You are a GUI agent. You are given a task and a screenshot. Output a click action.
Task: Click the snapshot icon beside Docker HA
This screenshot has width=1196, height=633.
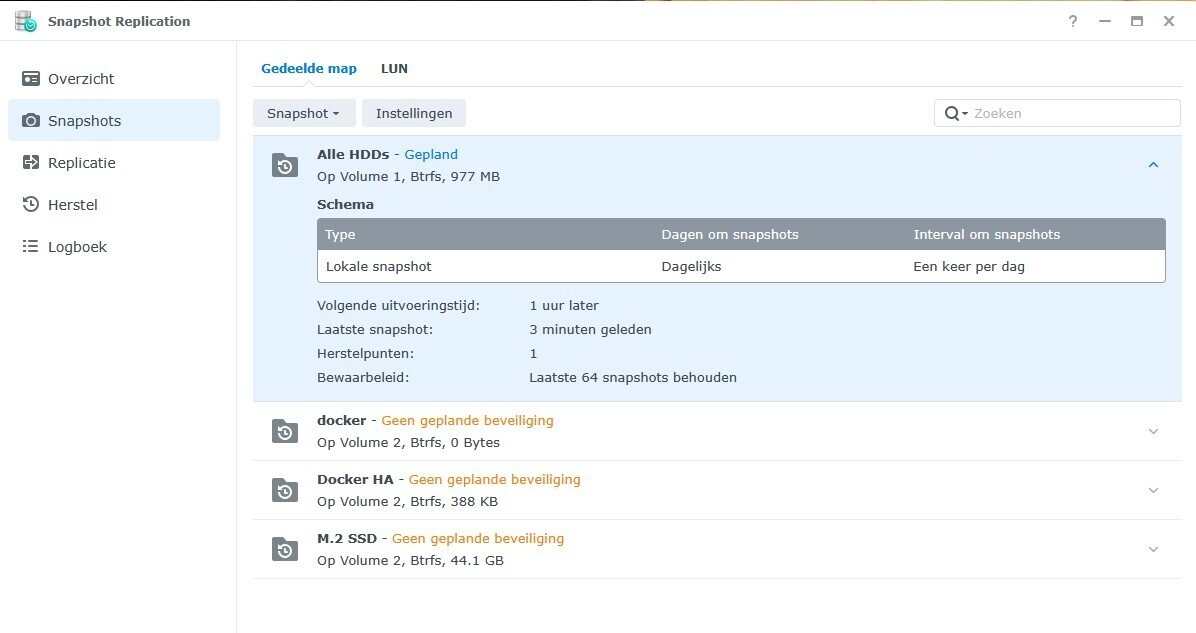284,490
